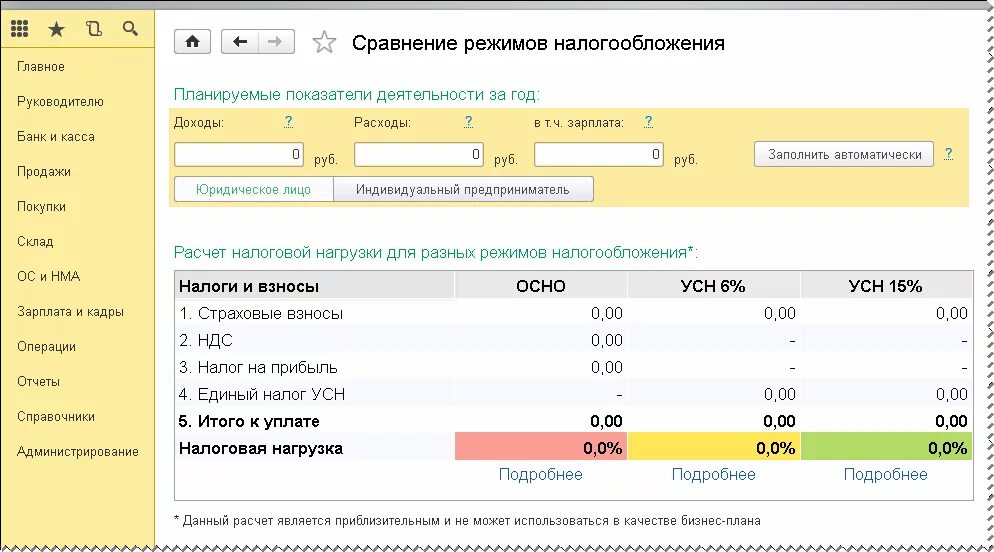Click ОСНО value for Страховые взносы
Viewport: 994px width, 552px height.
click(607, 313)
